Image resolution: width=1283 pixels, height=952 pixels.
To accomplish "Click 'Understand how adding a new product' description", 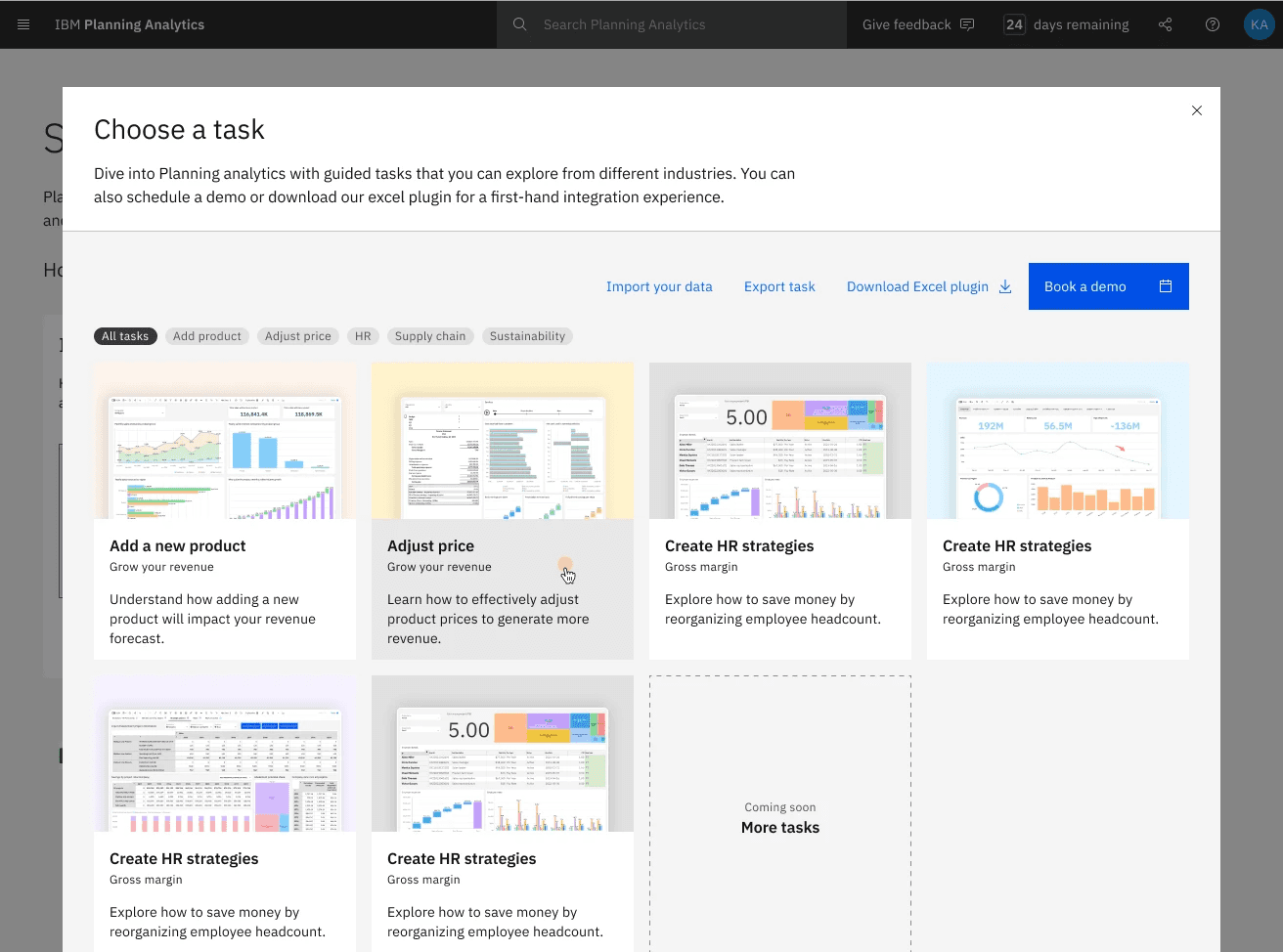I will pos(212,619).
